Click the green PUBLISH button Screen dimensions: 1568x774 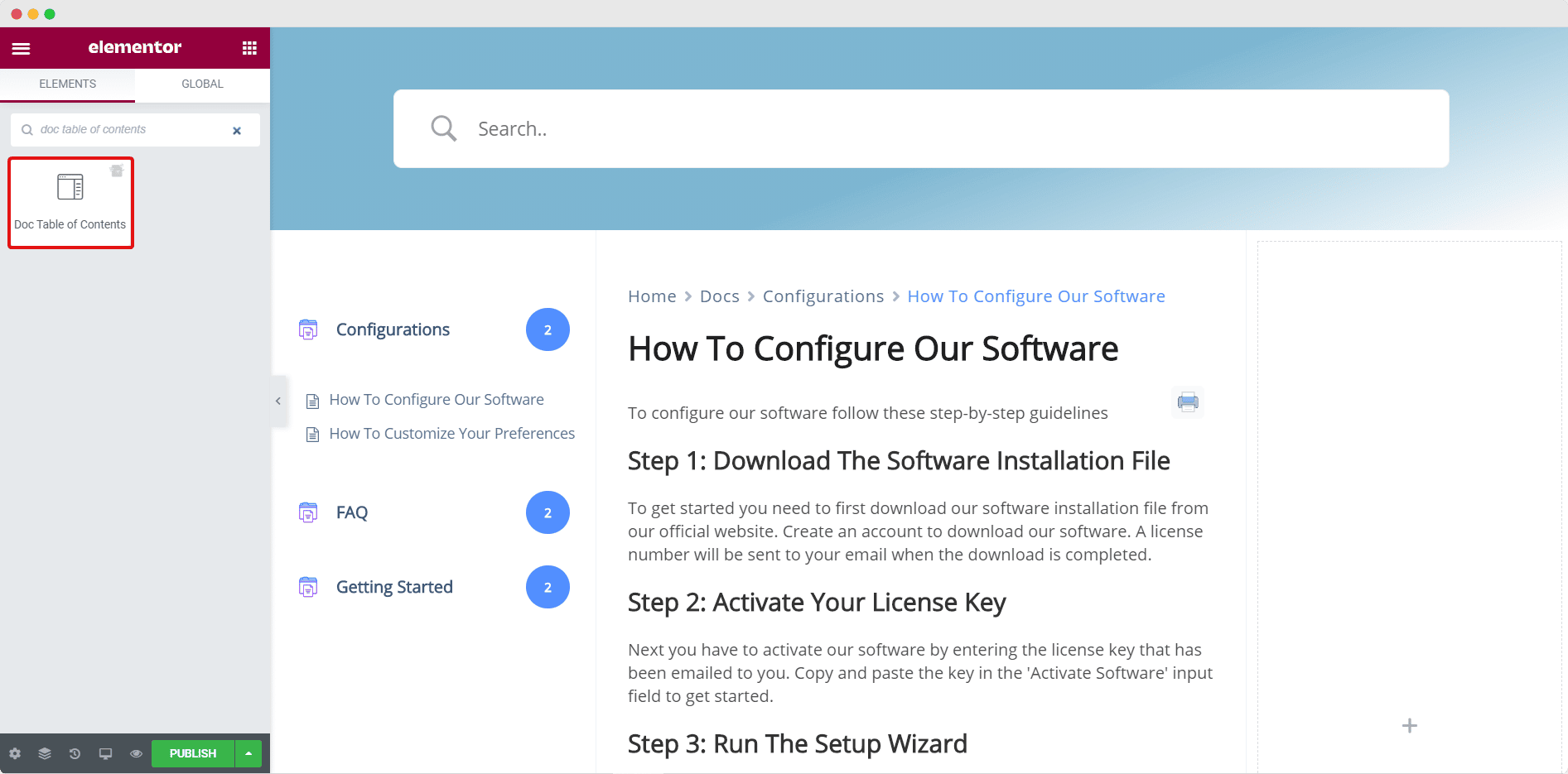click(192, 753)
